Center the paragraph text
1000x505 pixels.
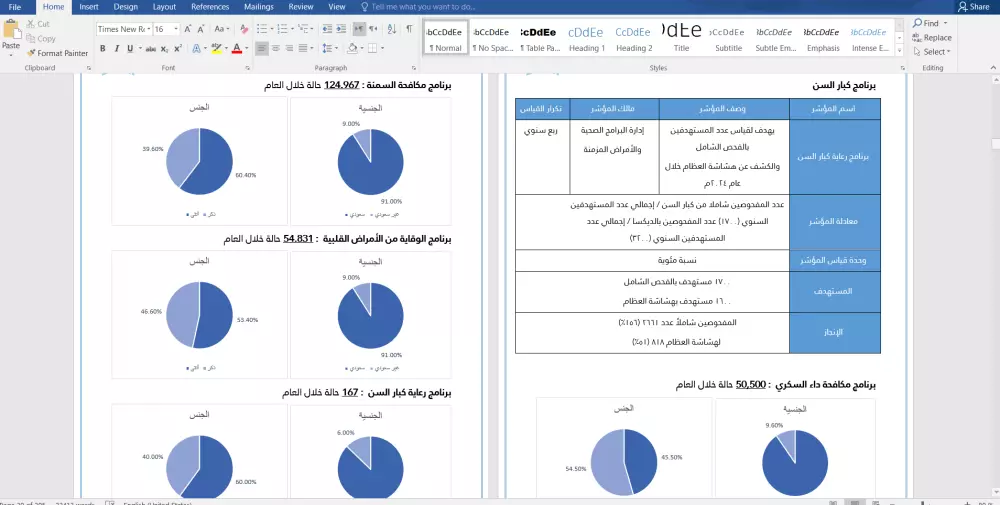pyautogui.click(x=276, y=48)
